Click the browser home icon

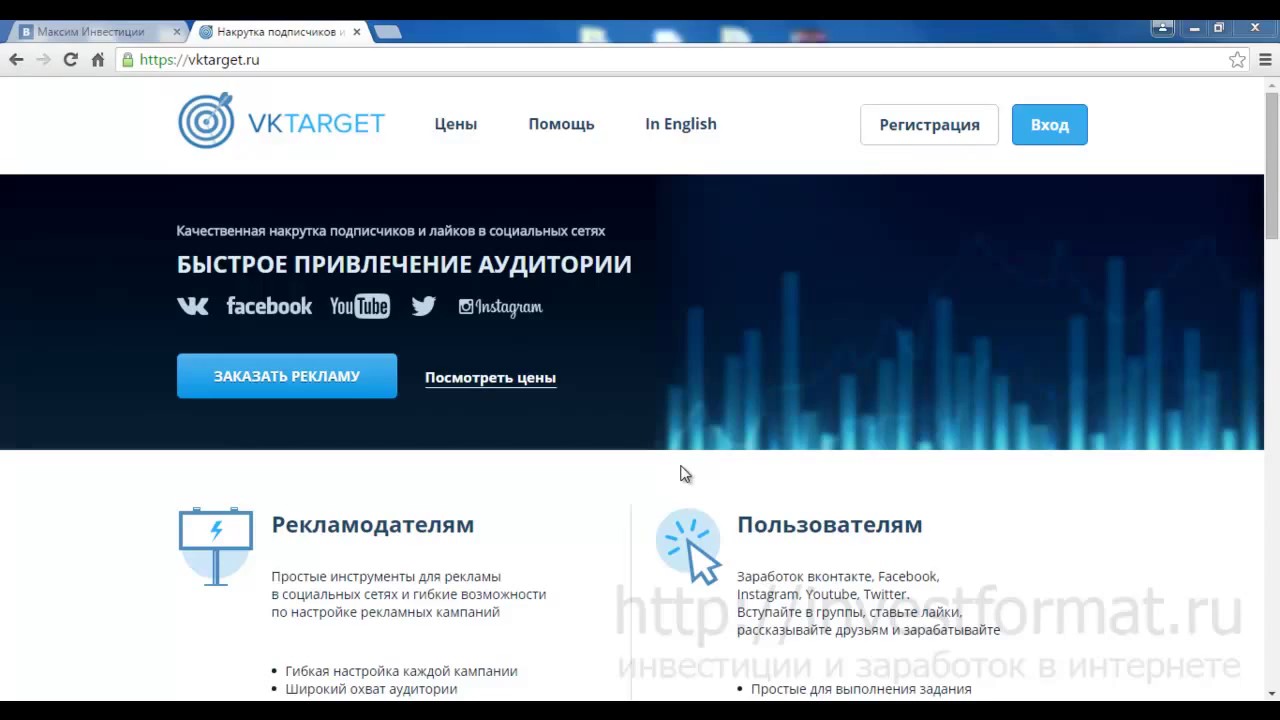97,60
